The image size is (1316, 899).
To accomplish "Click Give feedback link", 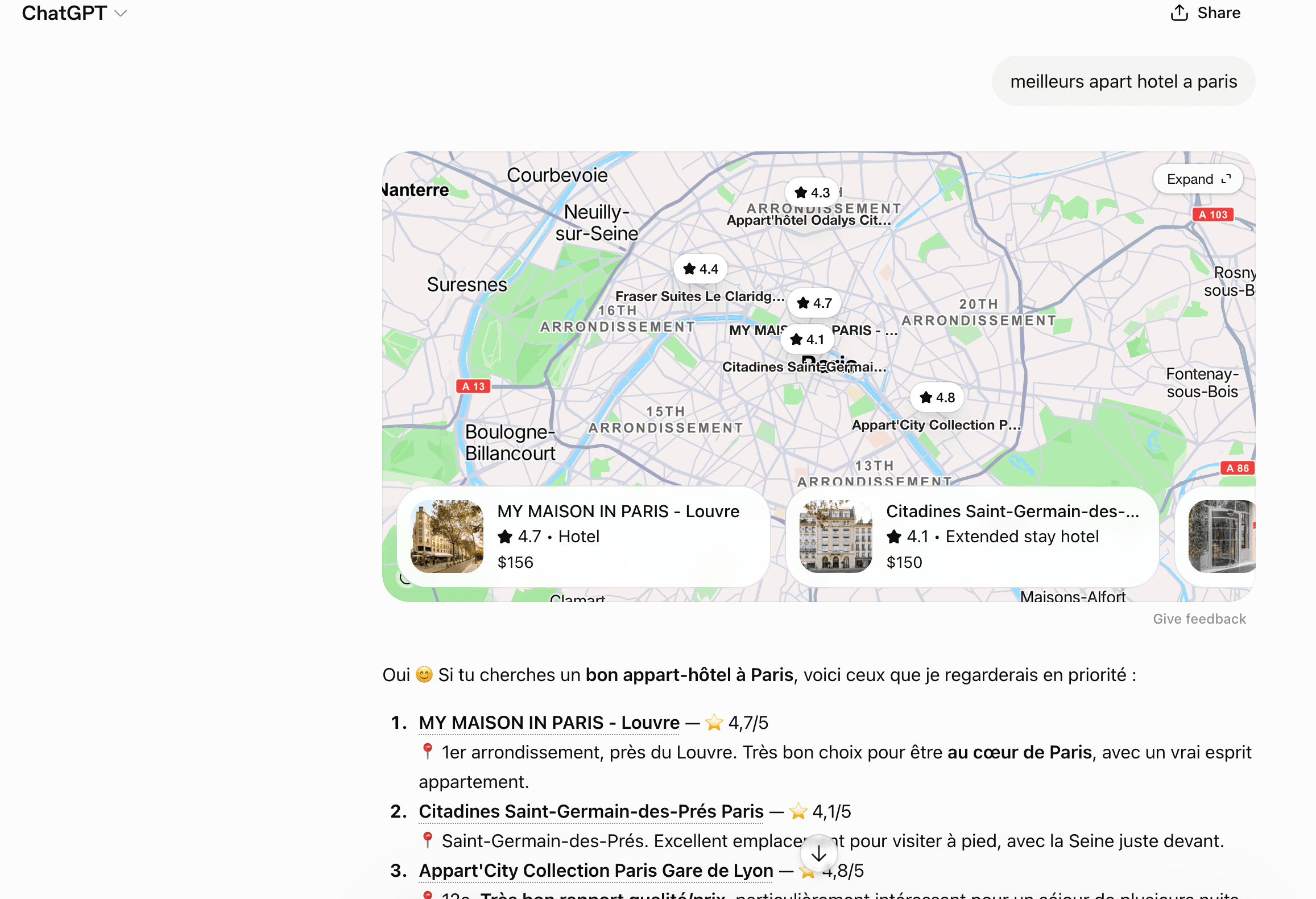I will pos(1199,619).
